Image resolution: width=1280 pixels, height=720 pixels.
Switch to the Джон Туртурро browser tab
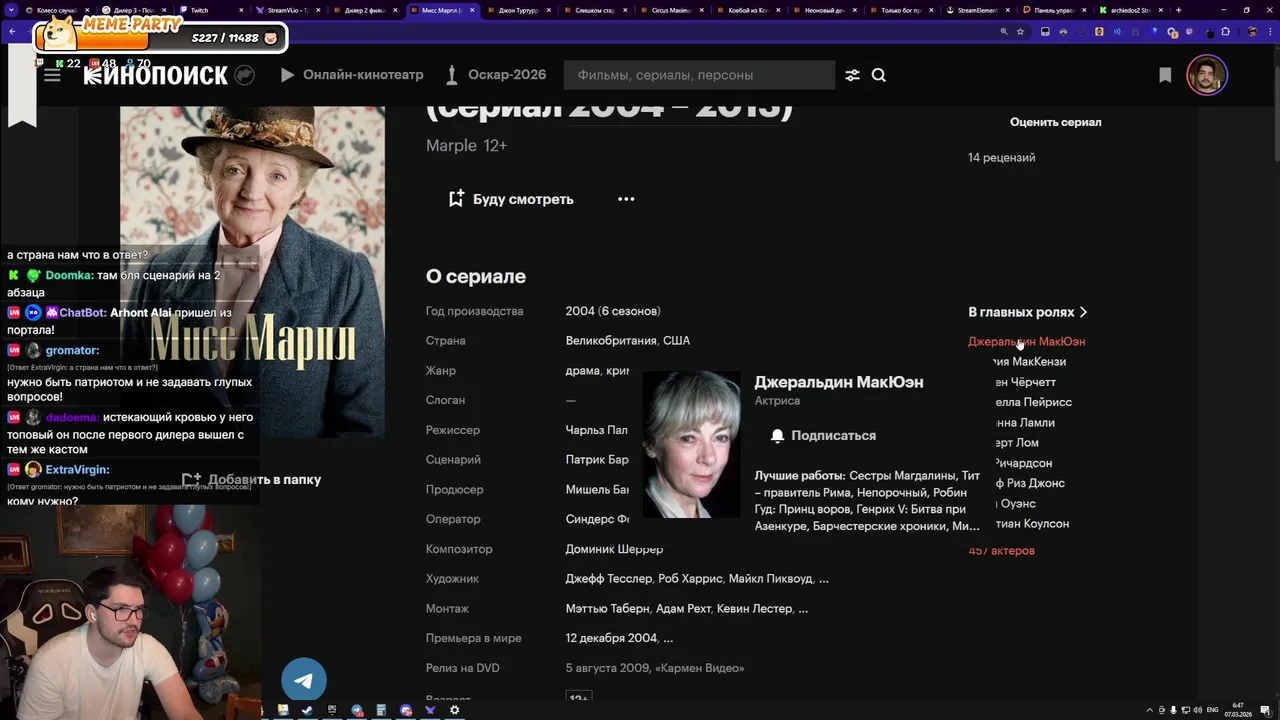pos(520,10)
